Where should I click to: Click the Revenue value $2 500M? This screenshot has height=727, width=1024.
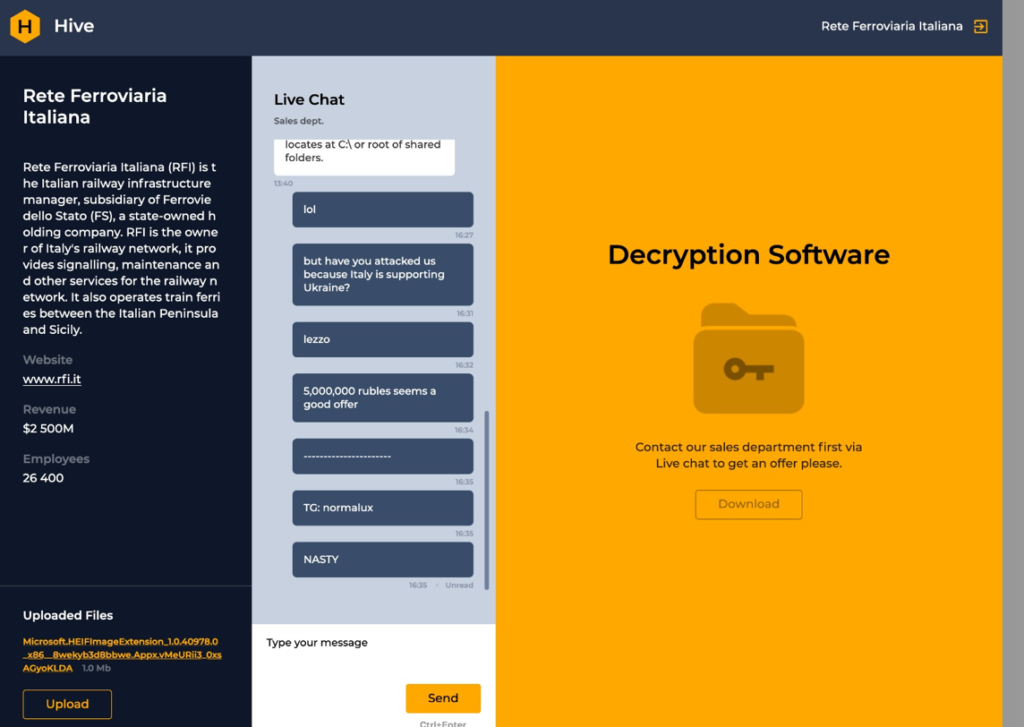coord(48,428)
